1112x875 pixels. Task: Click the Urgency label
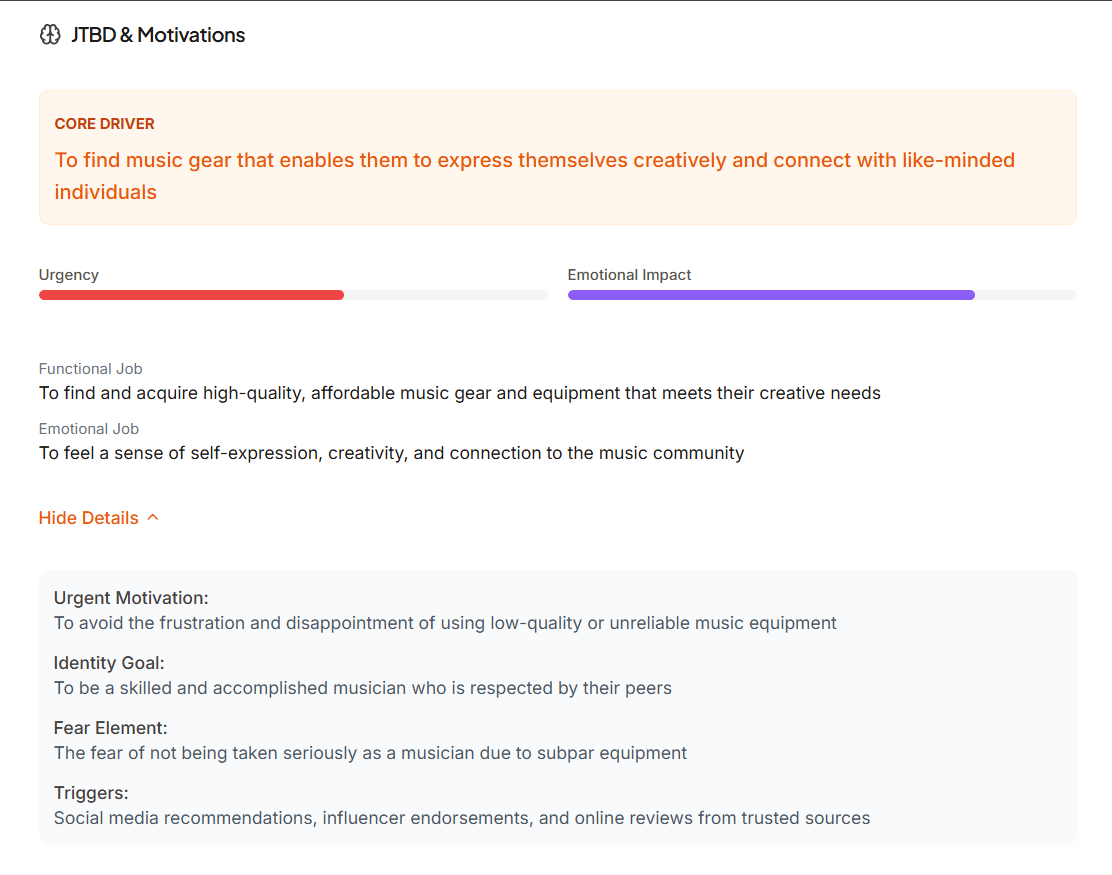(68, 274)
